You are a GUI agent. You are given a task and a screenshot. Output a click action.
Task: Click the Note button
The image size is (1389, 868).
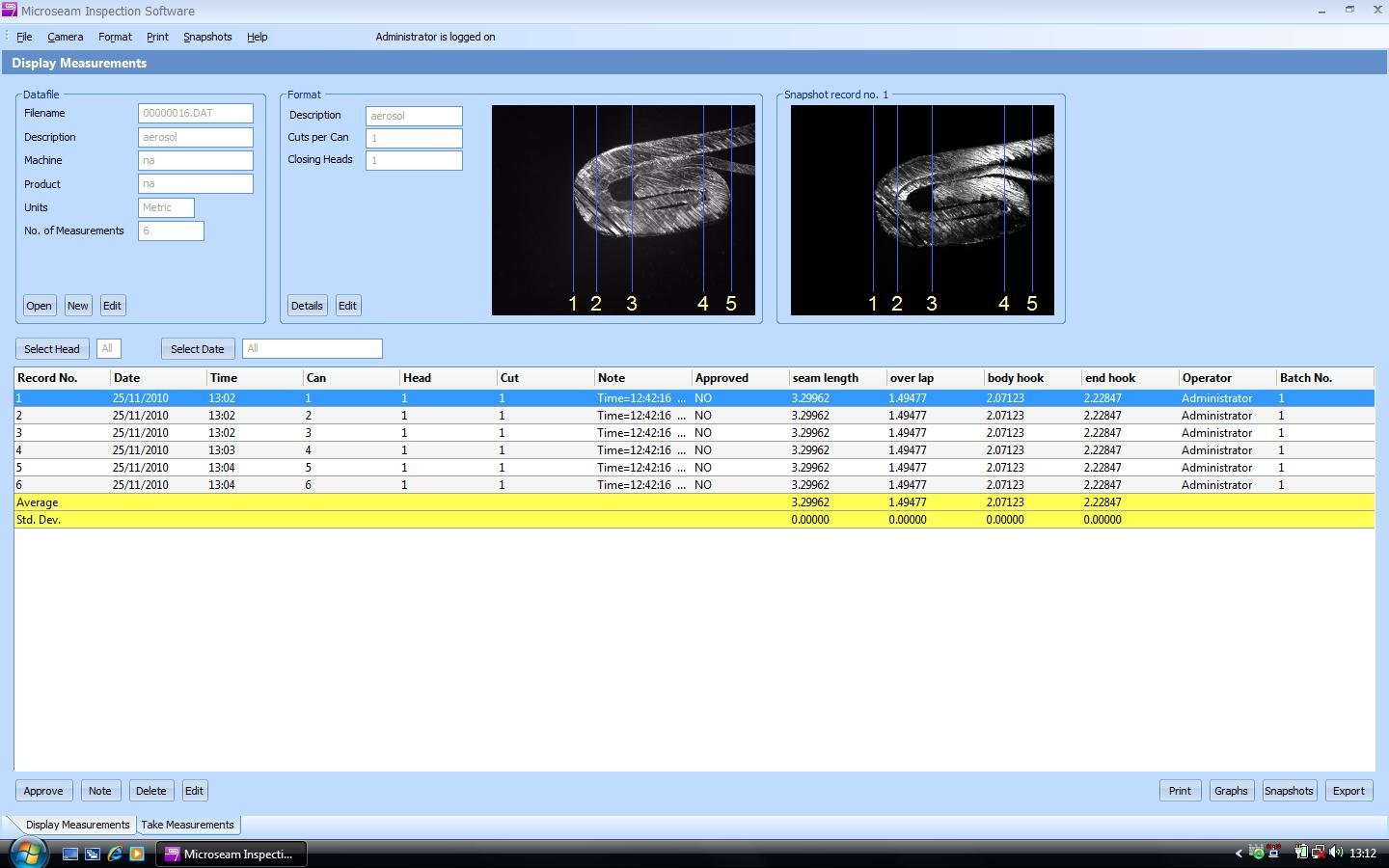tap(99, 791)
